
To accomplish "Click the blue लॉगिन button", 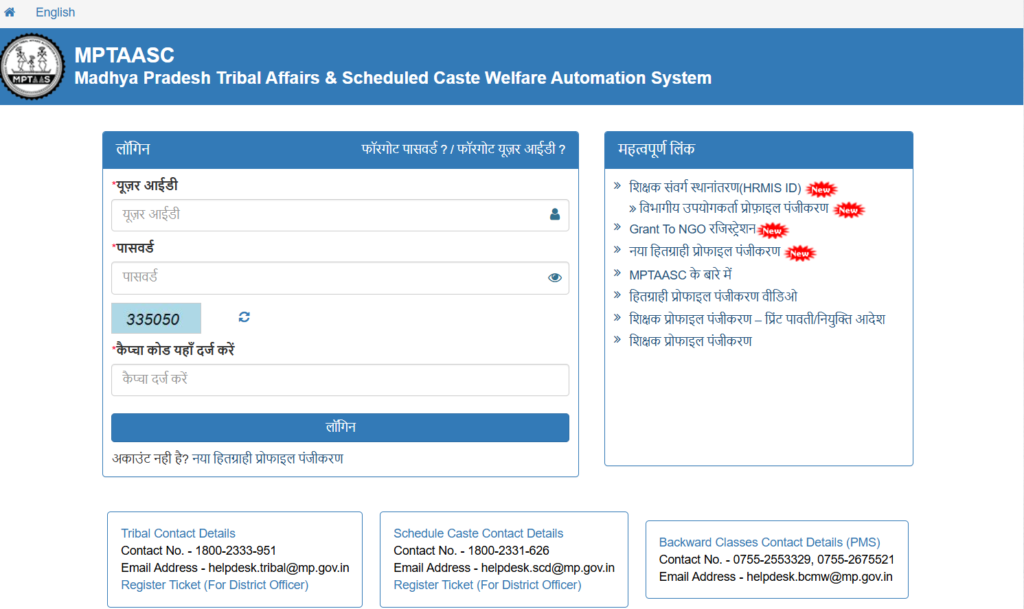I will 340,428.
